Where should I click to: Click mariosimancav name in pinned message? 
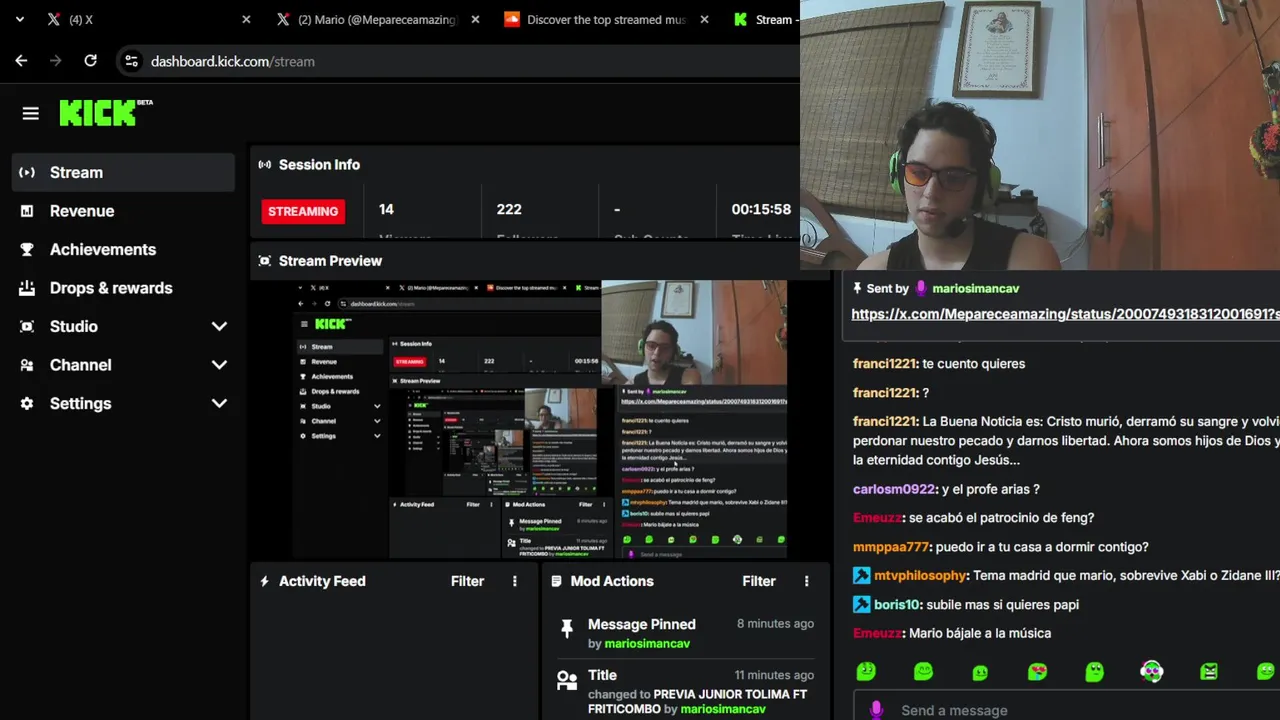(x=975, y=289)
